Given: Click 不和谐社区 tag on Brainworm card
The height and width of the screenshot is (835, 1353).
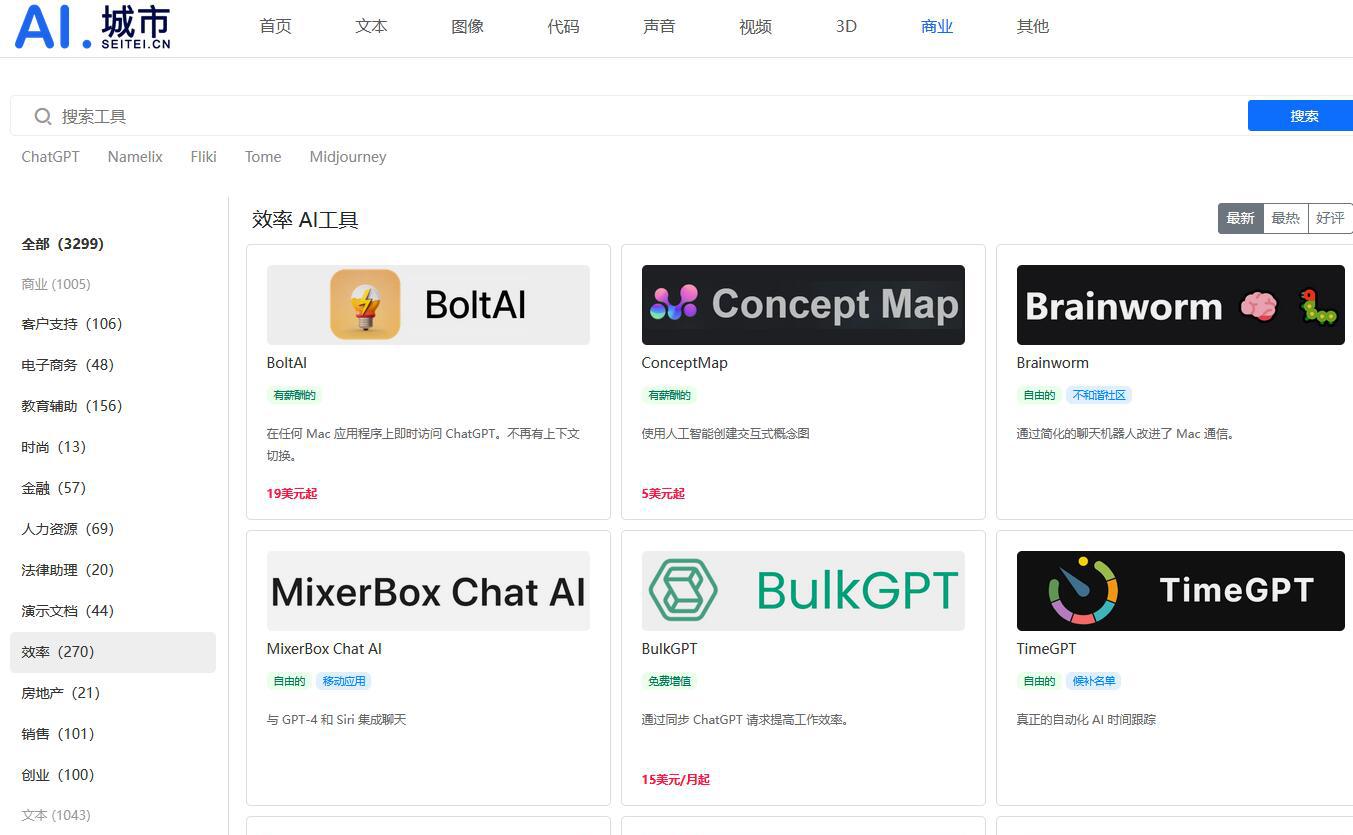Looking at the screenshot, I should (1099, 395).
